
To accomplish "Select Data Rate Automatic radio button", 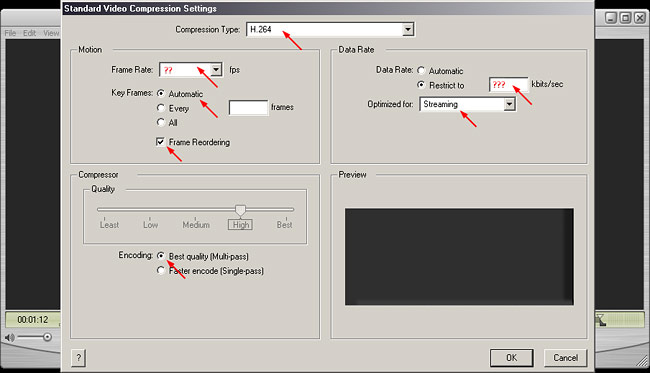I will [421, 70].
